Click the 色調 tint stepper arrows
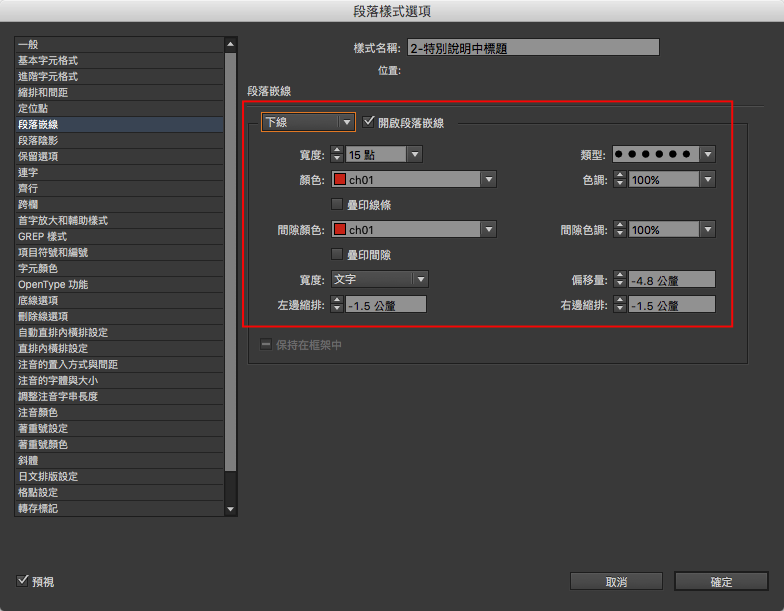 tap(620, 179)
